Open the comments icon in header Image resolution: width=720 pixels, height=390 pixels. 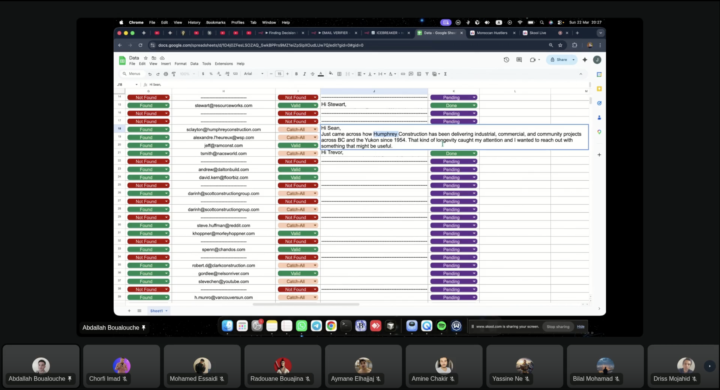pyautogui.click(x=519, y=60)
